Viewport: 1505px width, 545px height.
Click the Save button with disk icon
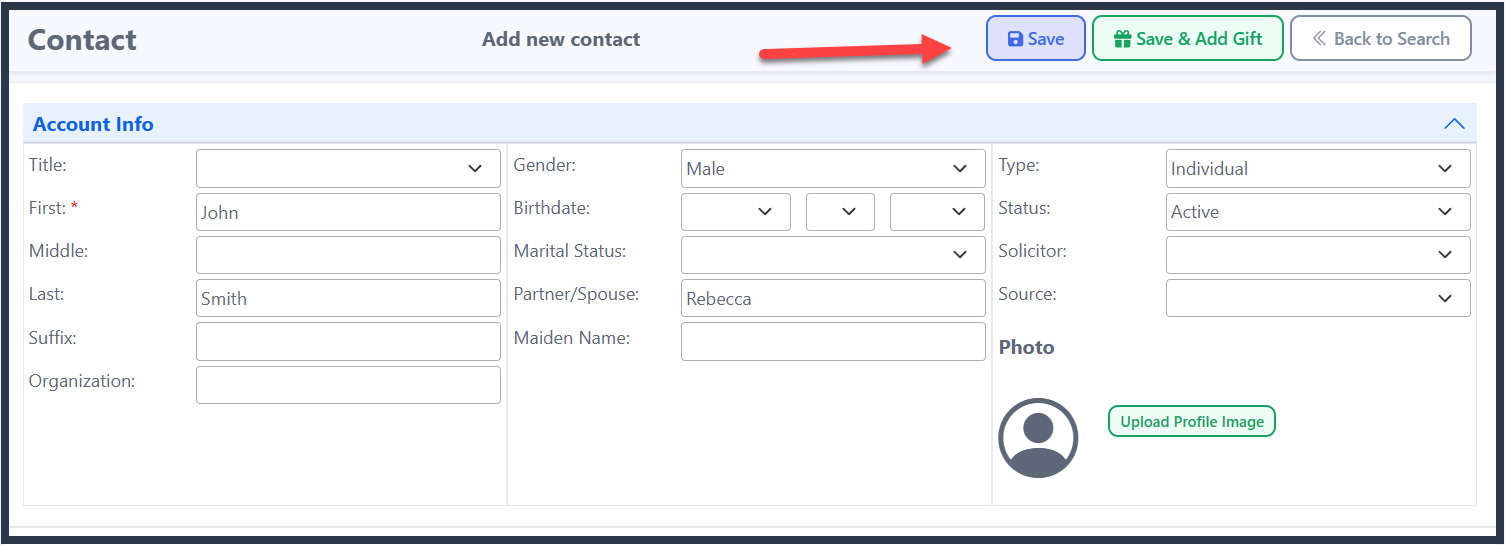[1035, 39]
